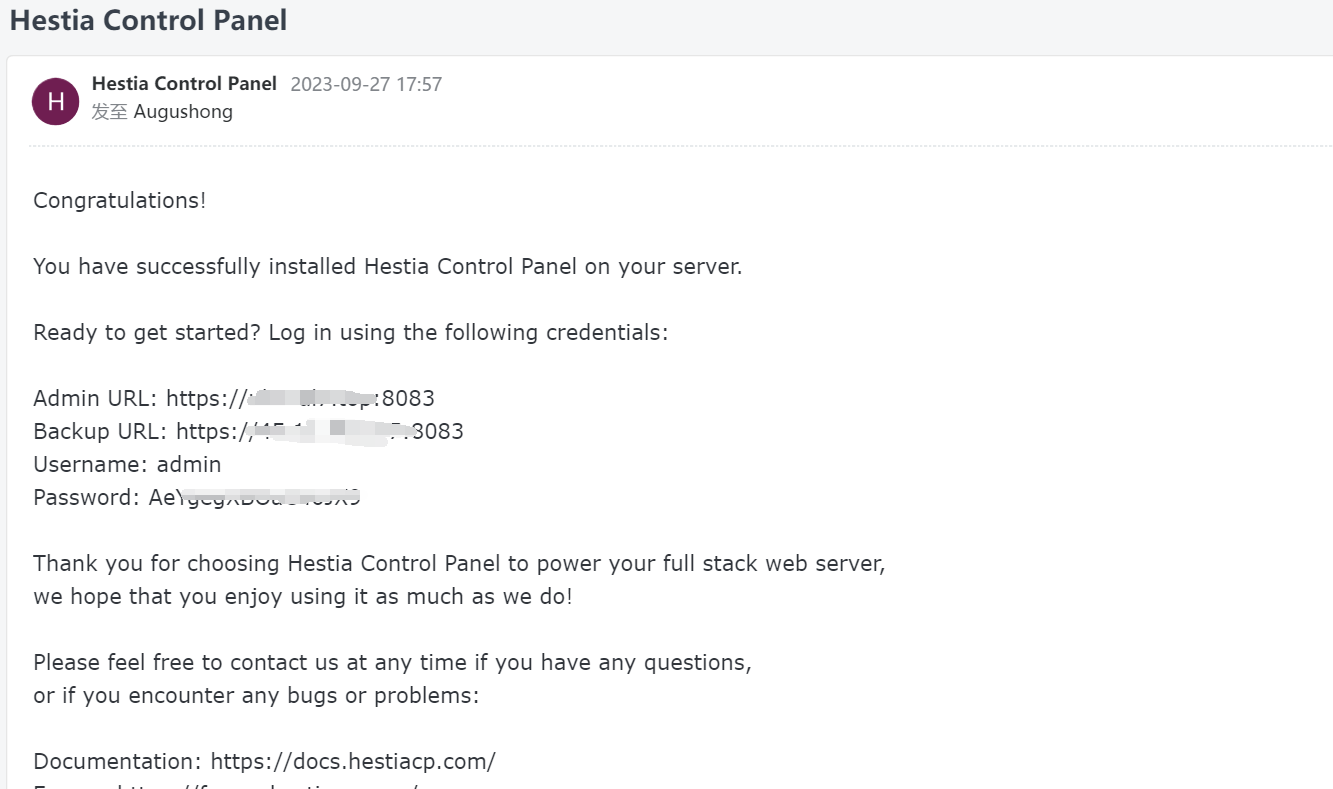Click the email subject heading at top
Screen dimensions: 1333x789
pos(148,20)
